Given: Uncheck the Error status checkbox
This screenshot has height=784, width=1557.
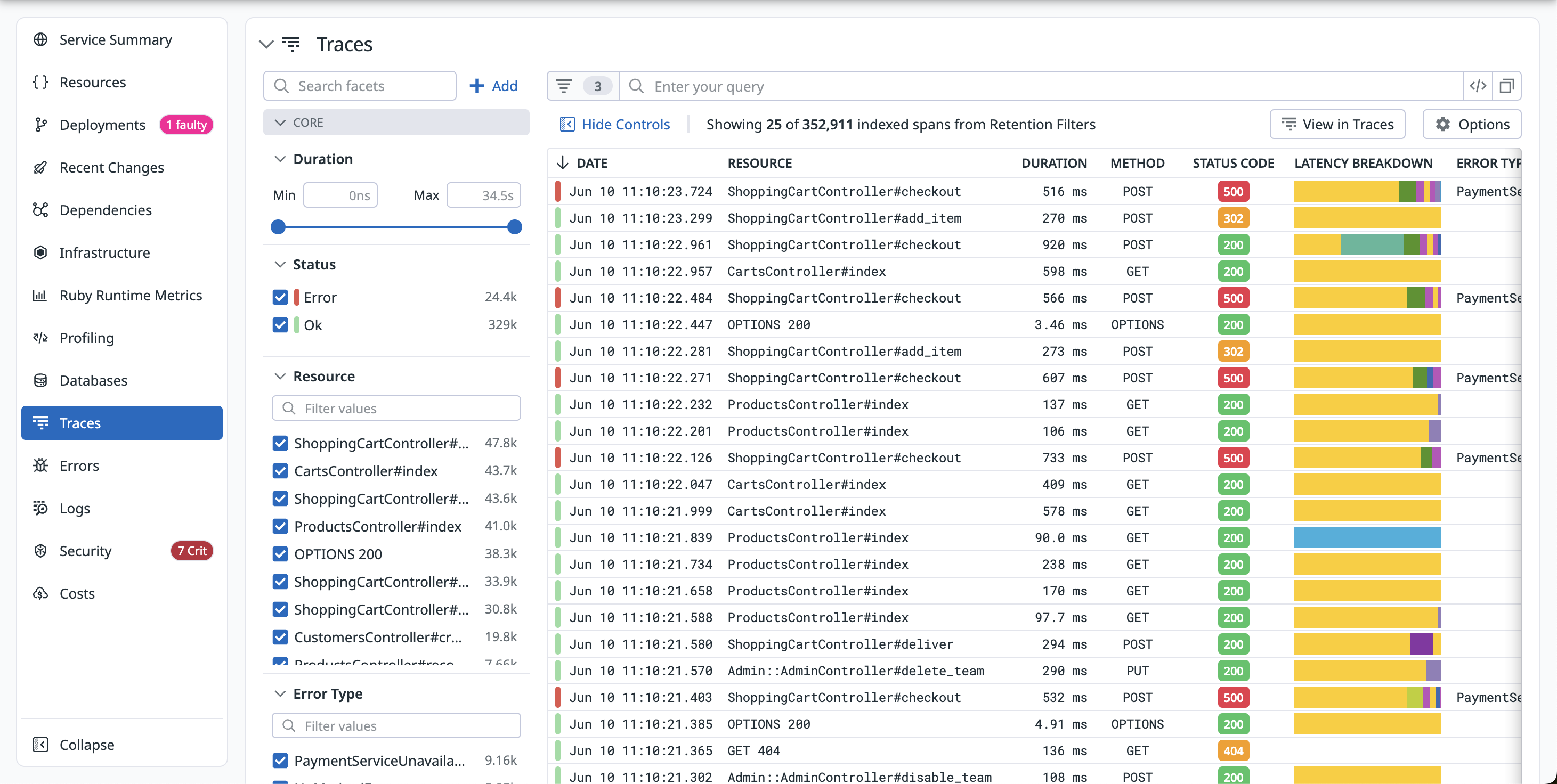Looking at the screenshot, I should [280, 297].
